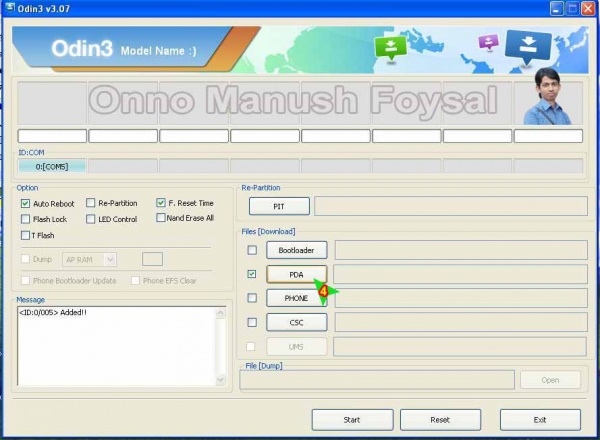Click the Message log scroll up arrow
This screenshot has height=440, width=600.
click(221, 313)
